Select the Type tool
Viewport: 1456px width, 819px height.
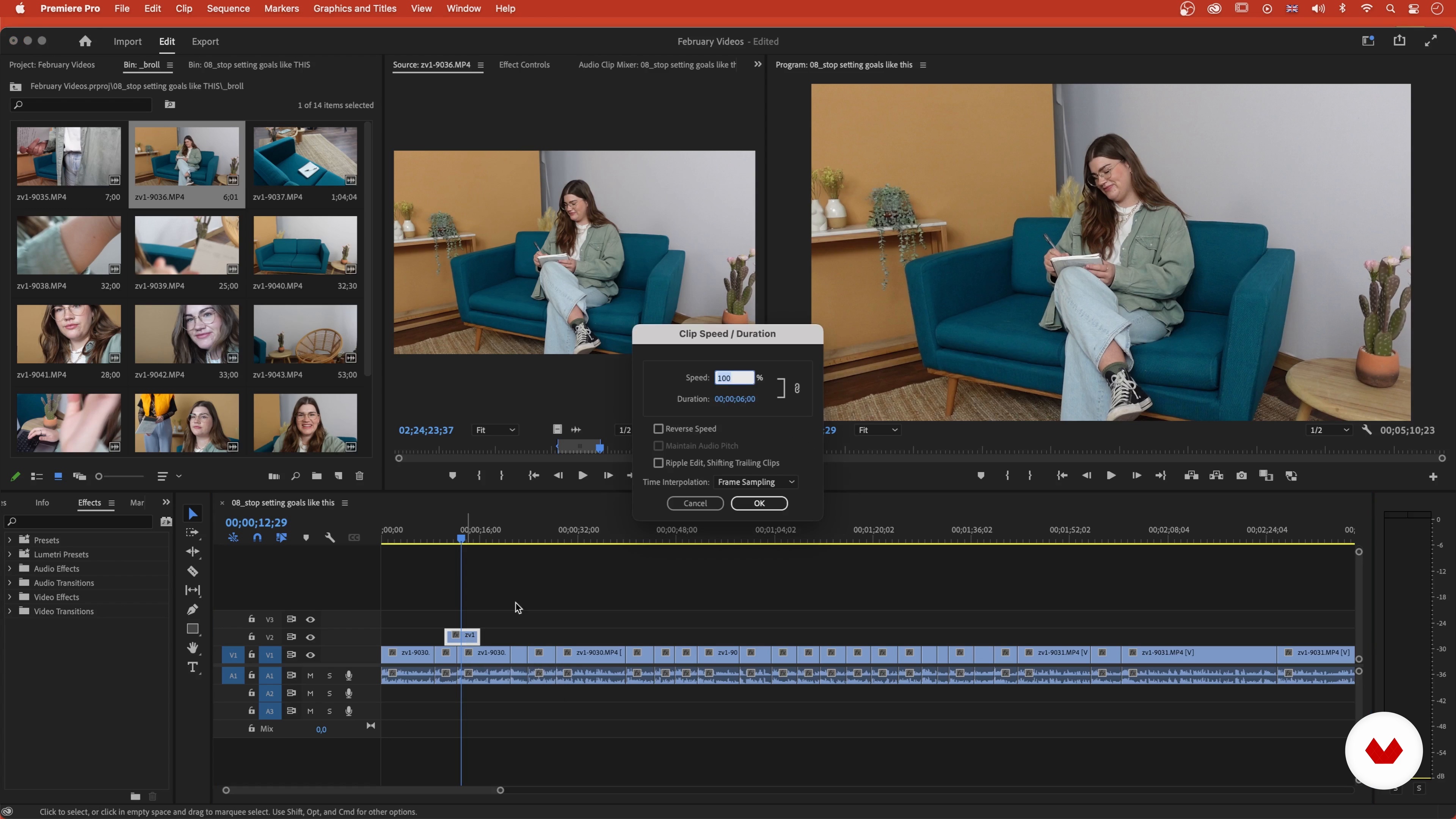tap(193, 667)
